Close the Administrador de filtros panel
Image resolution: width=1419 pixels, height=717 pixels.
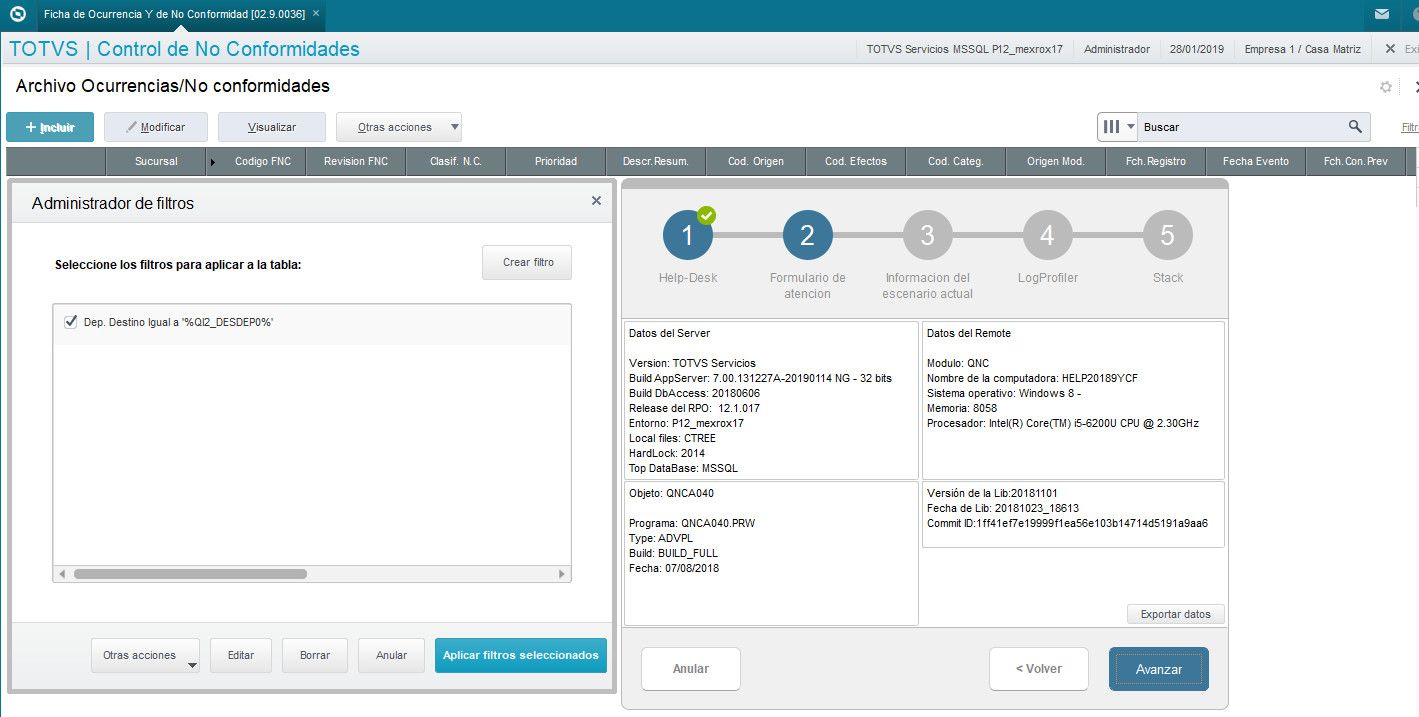[x=597, y=201]
